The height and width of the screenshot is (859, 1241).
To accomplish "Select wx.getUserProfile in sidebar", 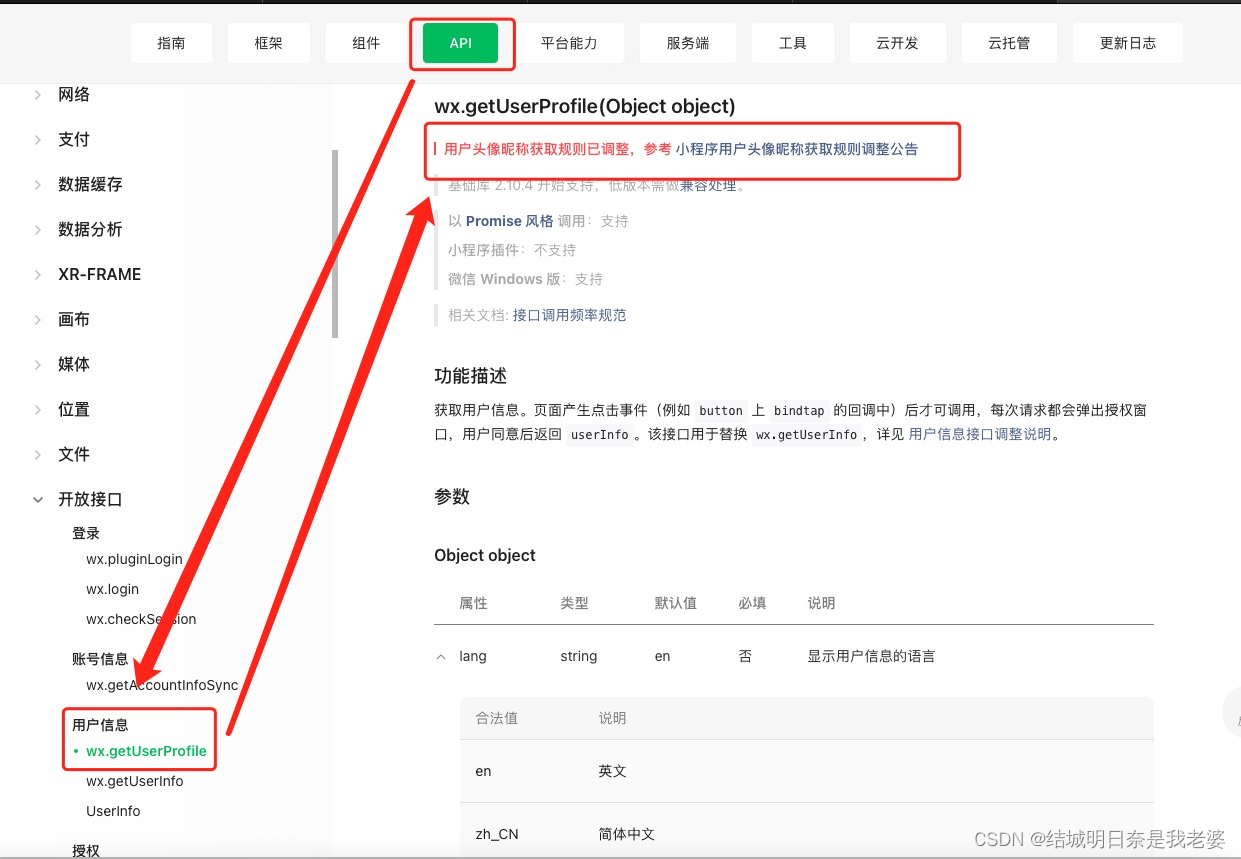I will click(x=146, y=751).
